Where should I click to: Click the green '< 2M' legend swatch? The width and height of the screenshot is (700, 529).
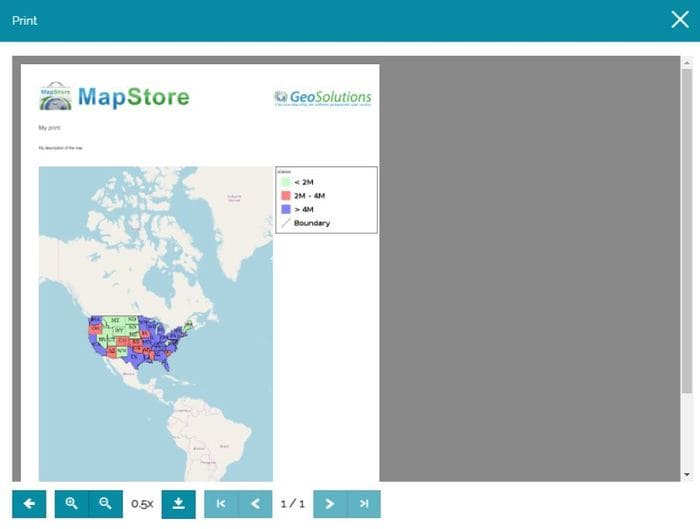click(285, 182)
